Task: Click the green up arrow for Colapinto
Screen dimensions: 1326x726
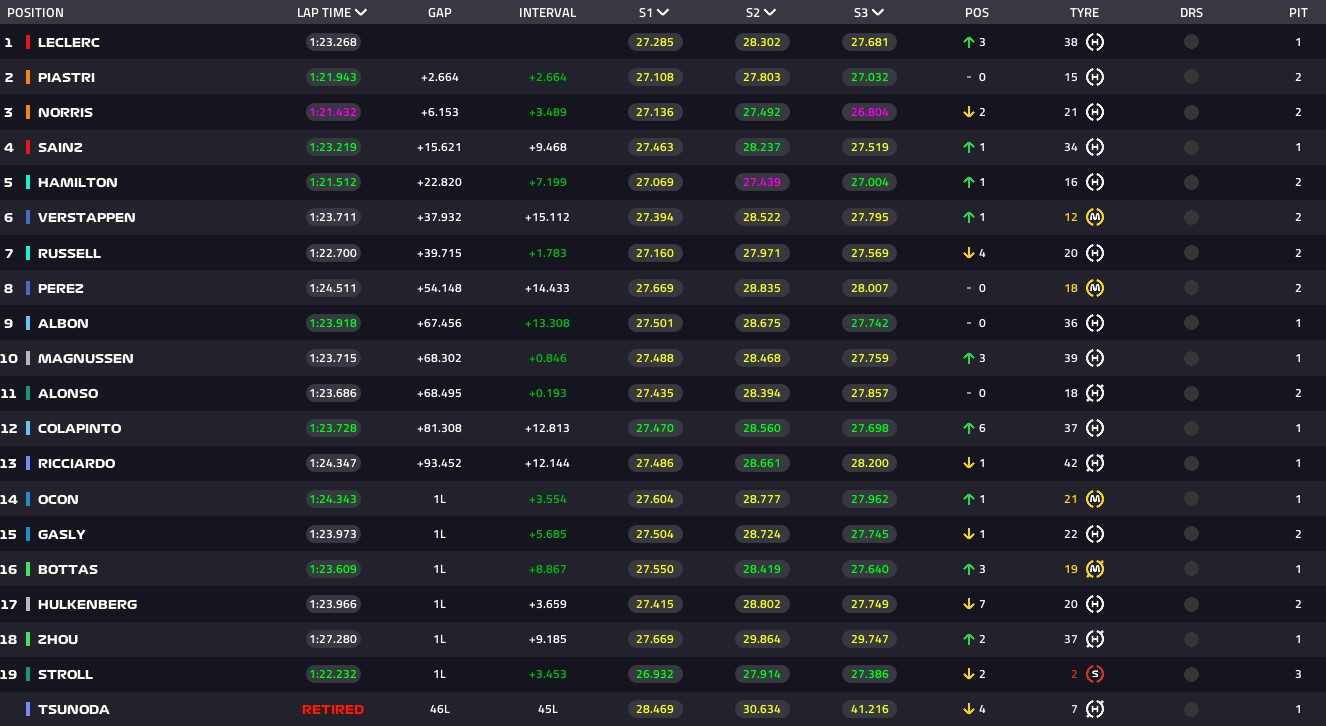Action: [x=968, y=428]
